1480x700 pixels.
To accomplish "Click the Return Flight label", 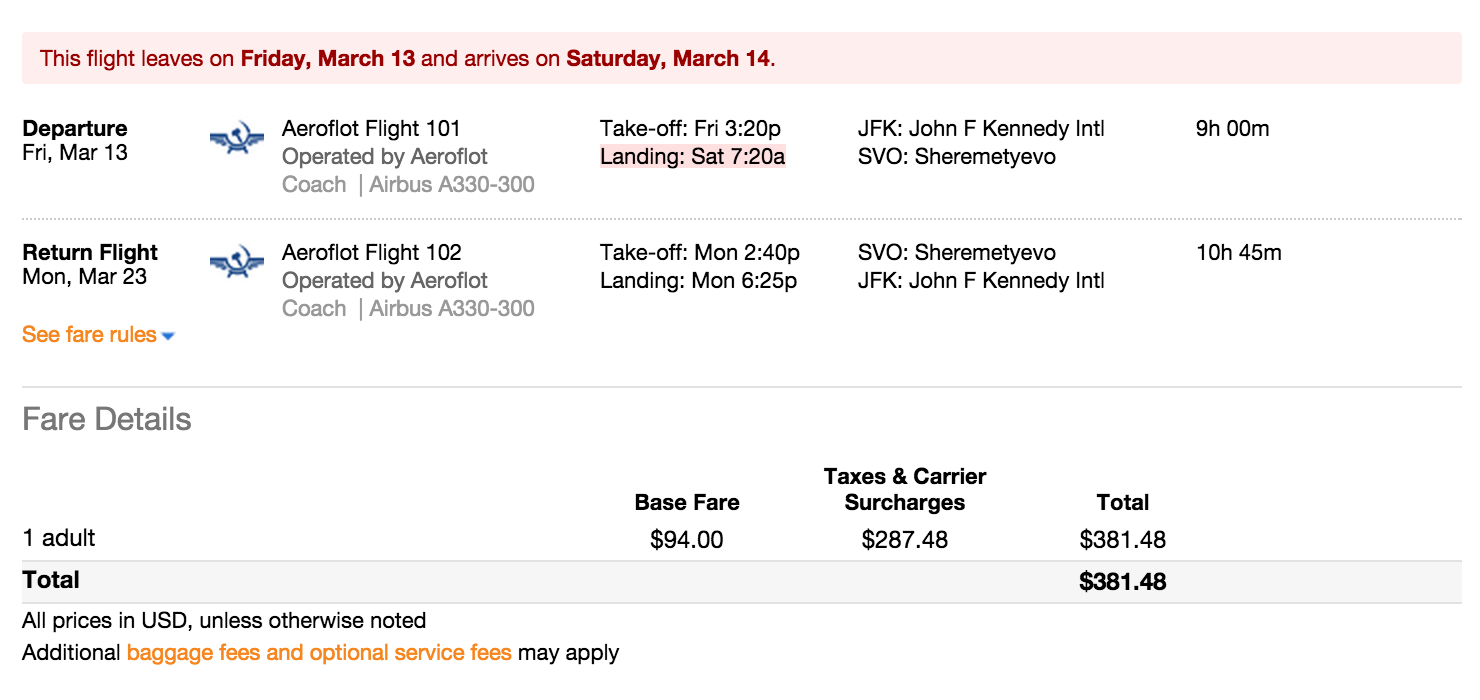I will coord(90,253).
